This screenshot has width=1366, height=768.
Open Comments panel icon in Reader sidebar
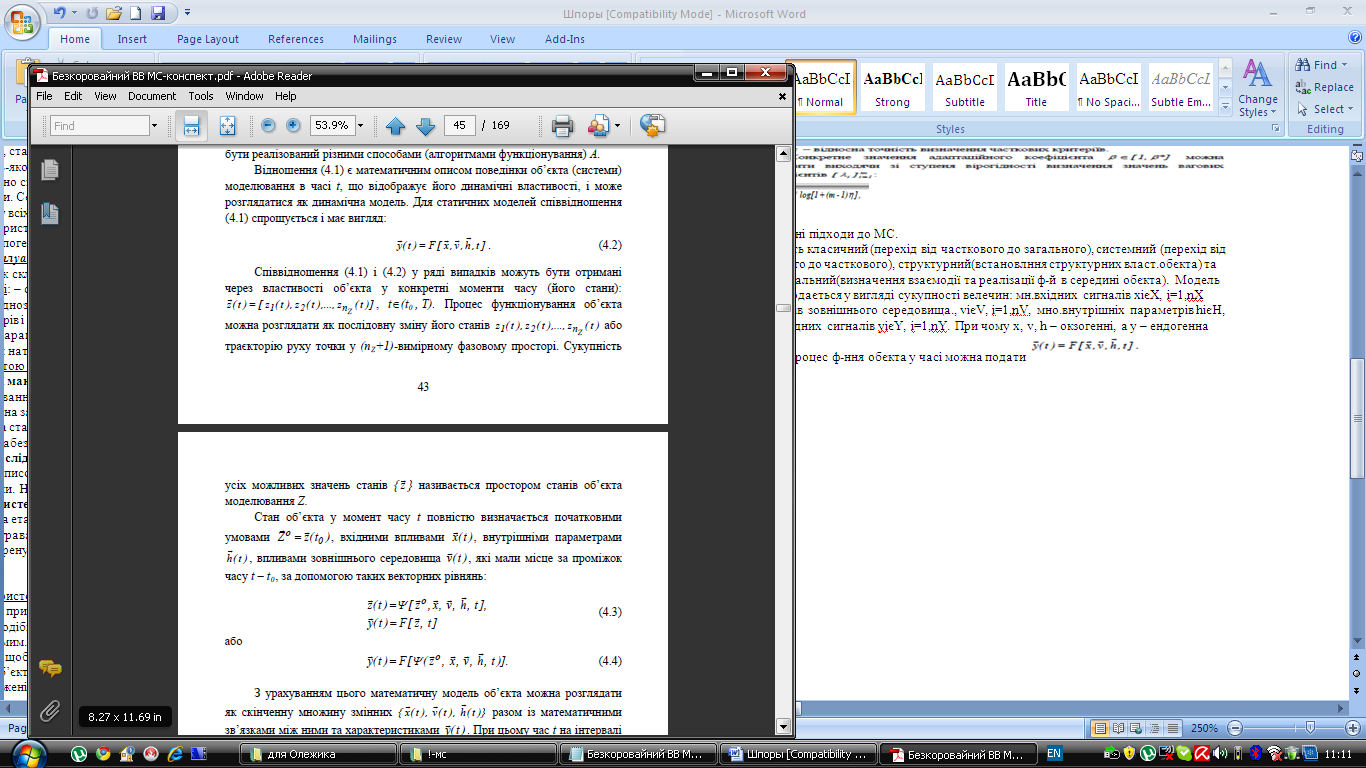(x=50, y=668)
